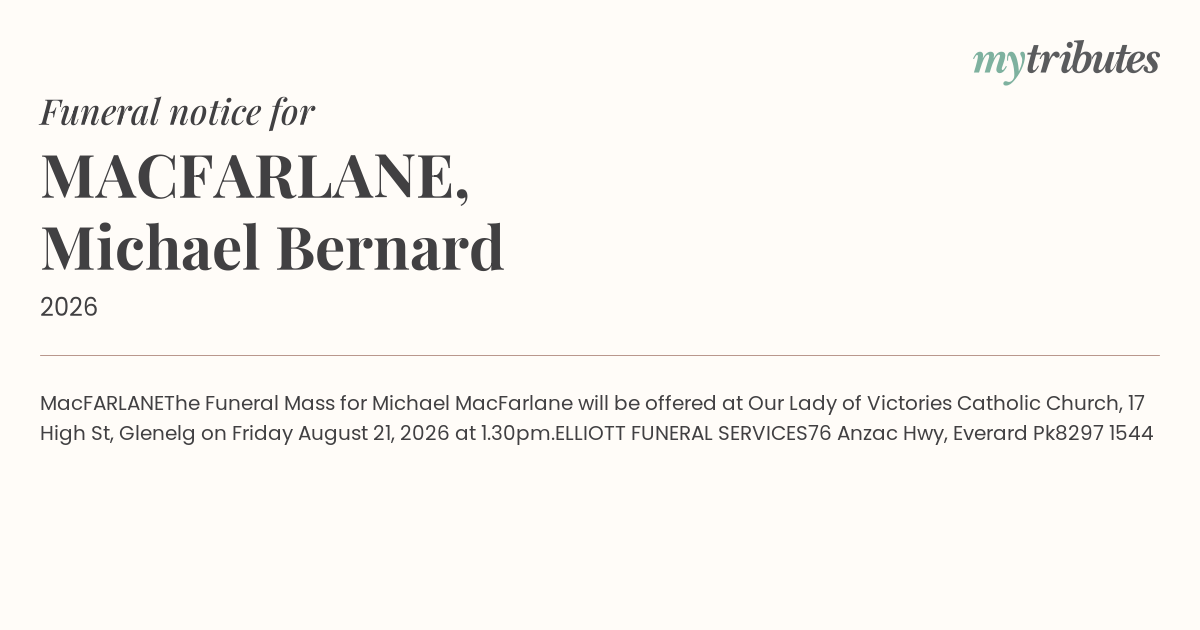Click the word "Bernard" in the heading
Image resolution: width=1200 pixels, height=630 pixels.
[x=390, y=248]
